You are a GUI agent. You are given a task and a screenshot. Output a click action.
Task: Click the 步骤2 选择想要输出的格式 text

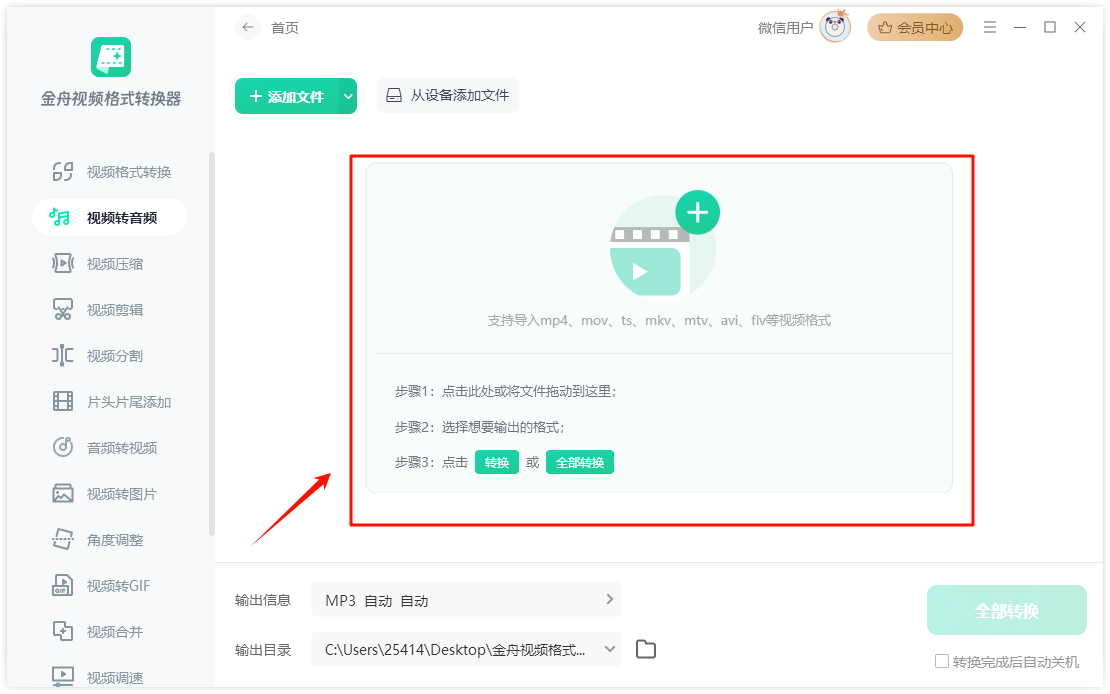tap(479, 427)
